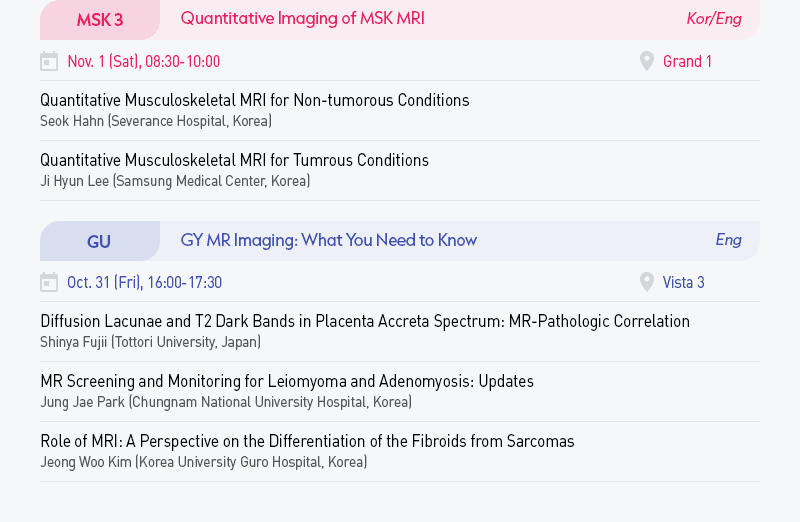Click calendar icon beside Nov. 1 date
800x522 pixels.
pos(49,62)
